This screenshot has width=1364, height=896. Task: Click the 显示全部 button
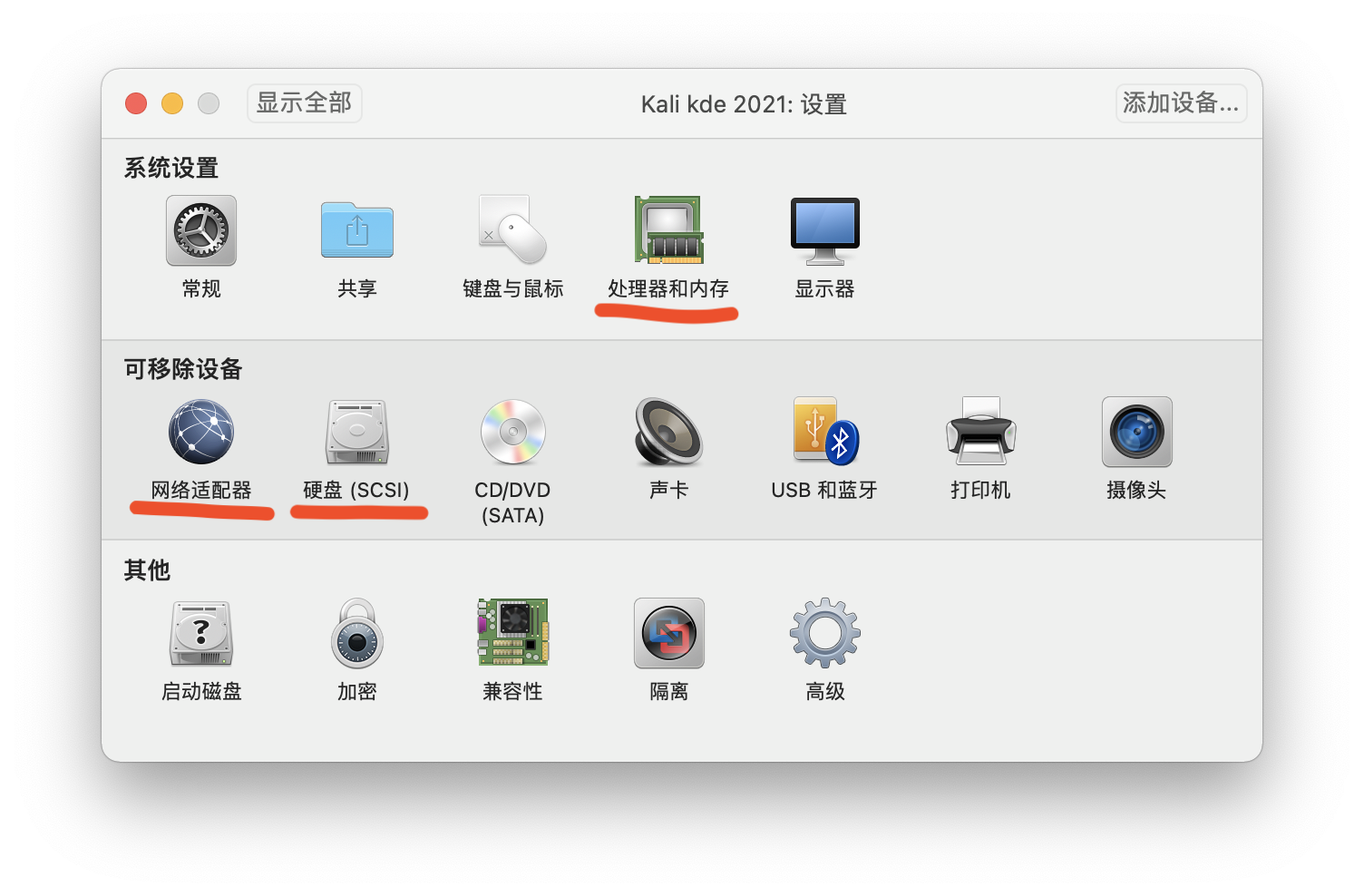coord(304,103)
